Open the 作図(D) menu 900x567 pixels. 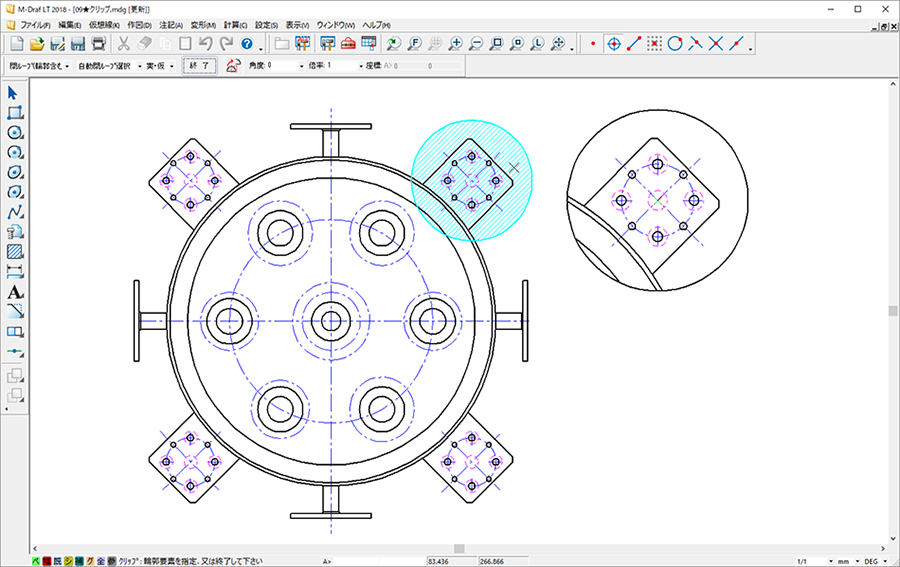140,24
